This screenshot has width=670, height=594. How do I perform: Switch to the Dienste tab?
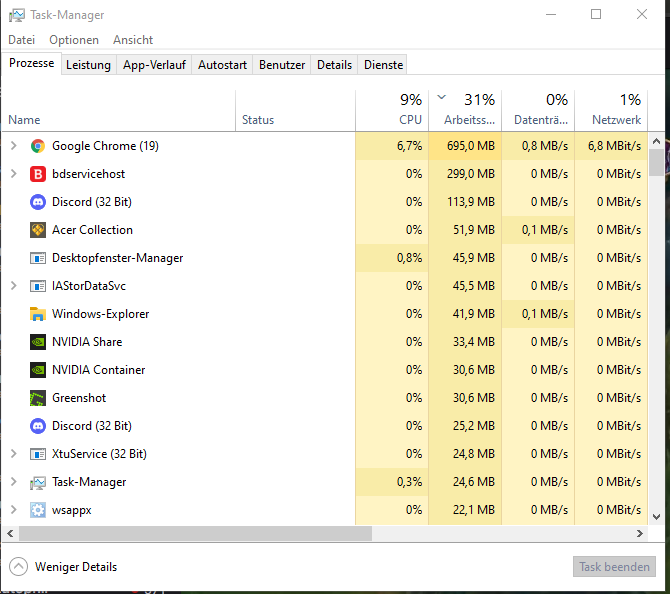point(383,65)
